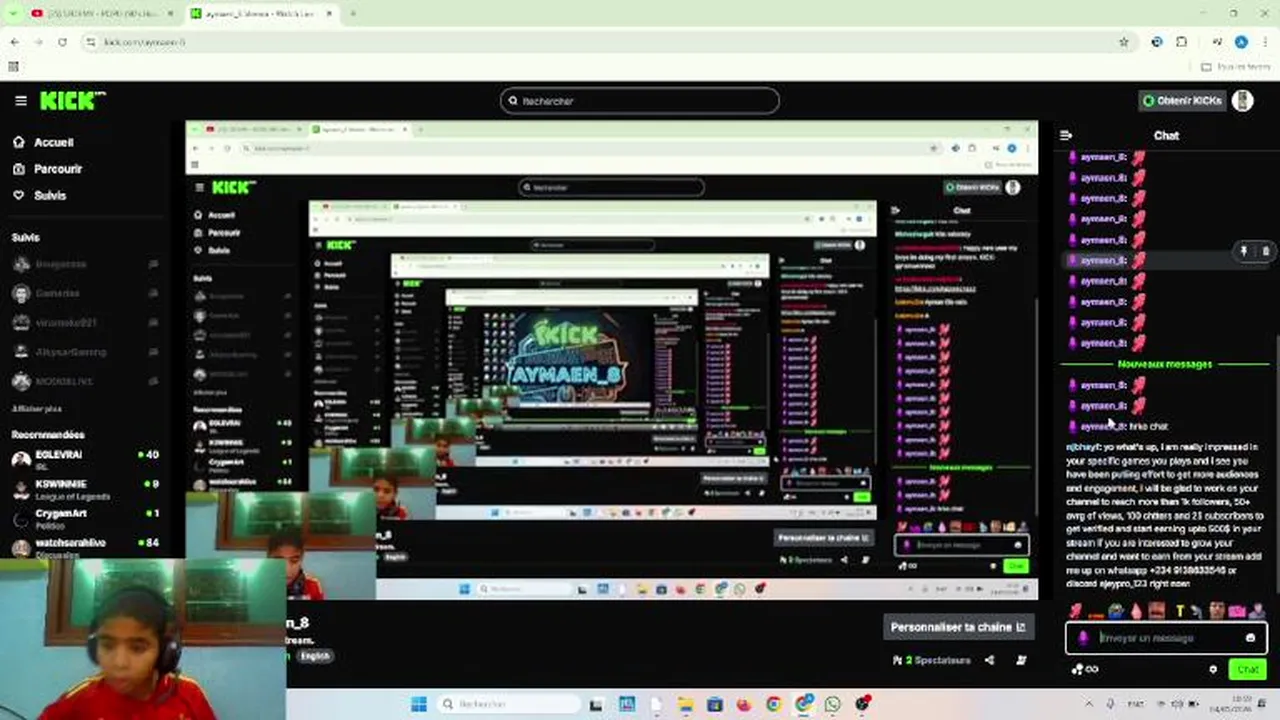
Task: Focus the Rechercher search field on Kick
Action: pyautogui.click(x=640, y=101)
